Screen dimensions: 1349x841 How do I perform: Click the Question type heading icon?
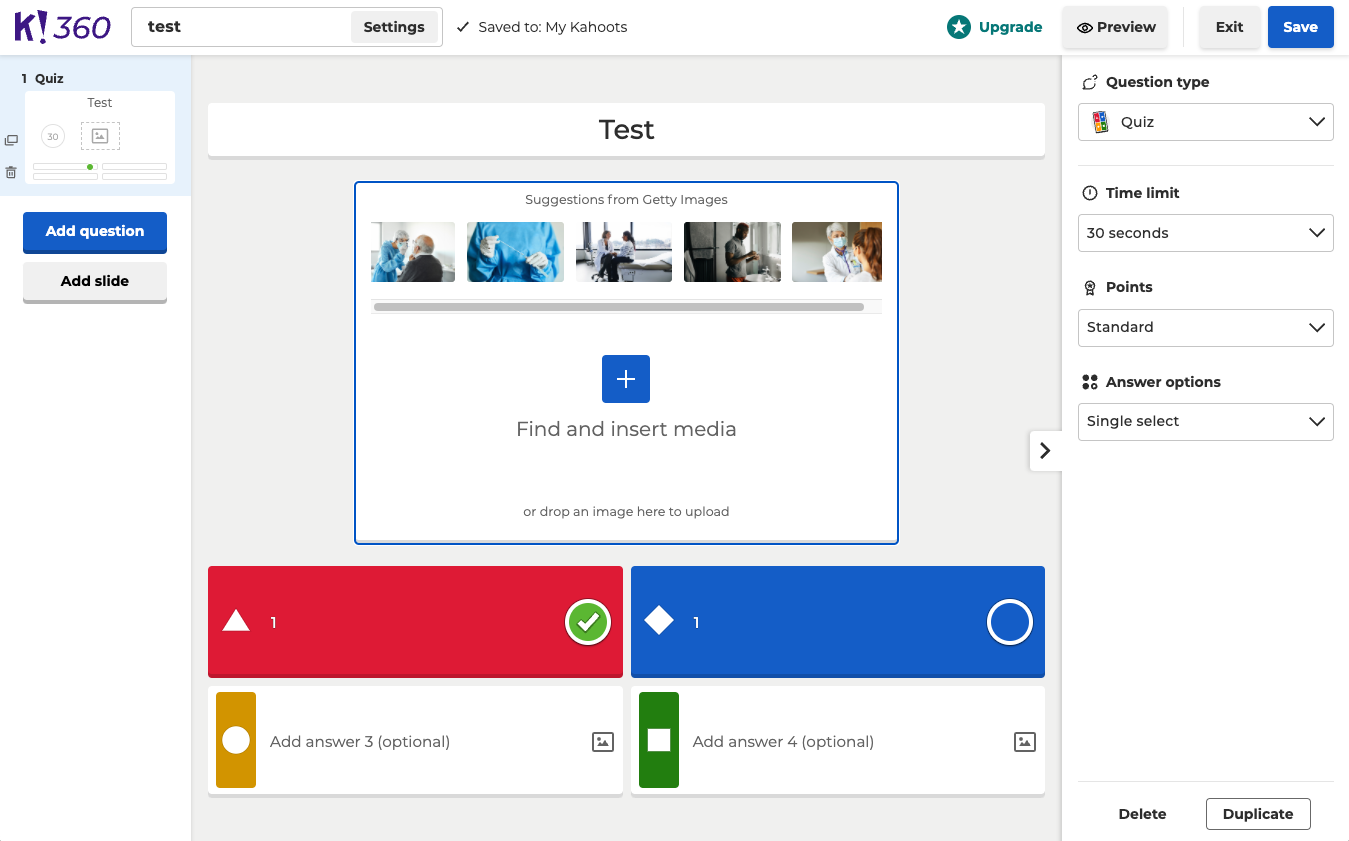pyautogui.click(x=1090, y=82)
